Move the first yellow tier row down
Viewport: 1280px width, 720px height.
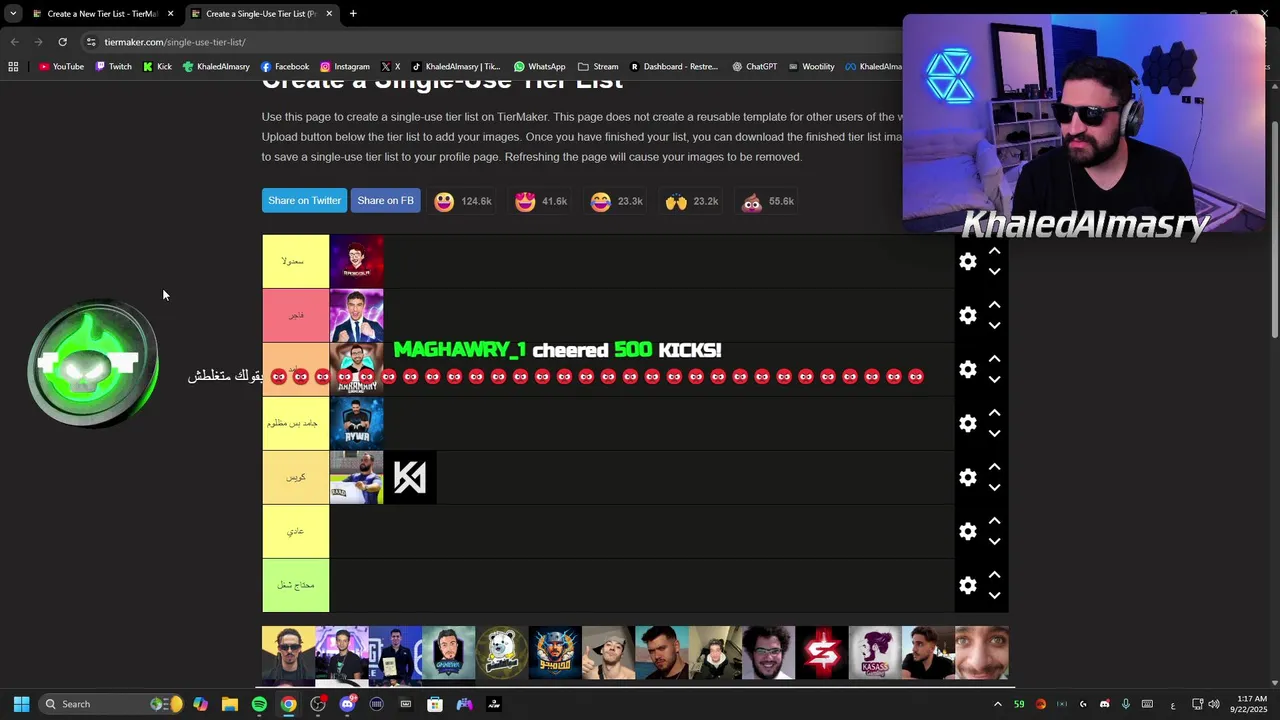click(x=994, y=271)
